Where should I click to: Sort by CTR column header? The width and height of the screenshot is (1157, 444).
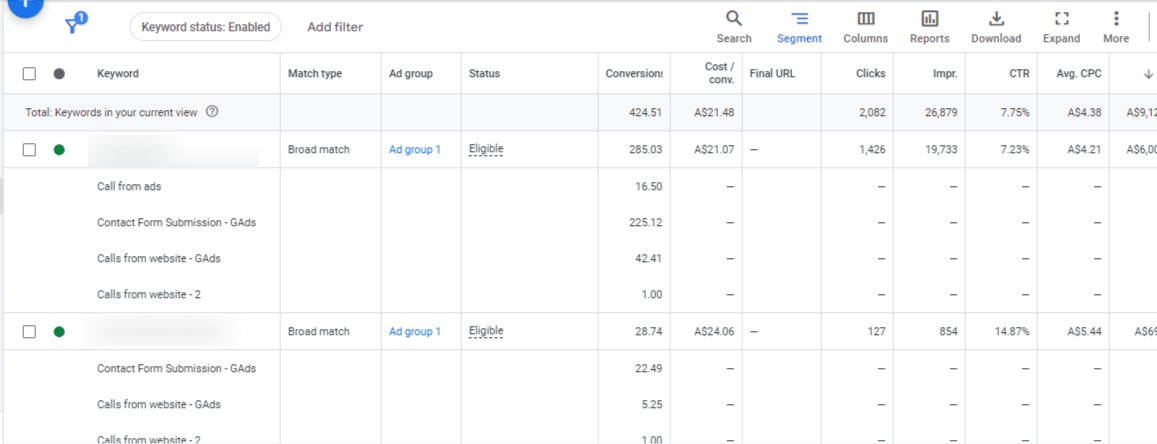pyautogui.click(x=1019, y=74)
